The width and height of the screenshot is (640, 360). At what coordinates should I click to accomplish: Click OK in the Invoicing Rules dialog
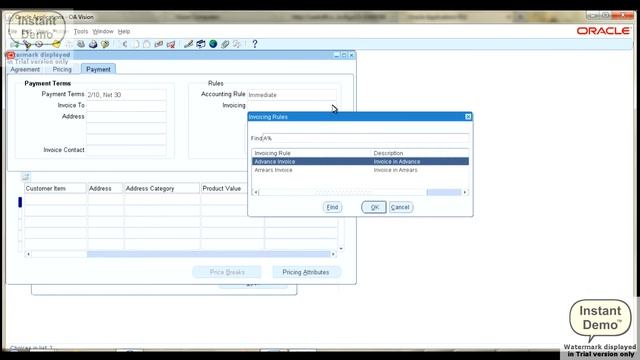pyautogui.click(x=374, y=207)
